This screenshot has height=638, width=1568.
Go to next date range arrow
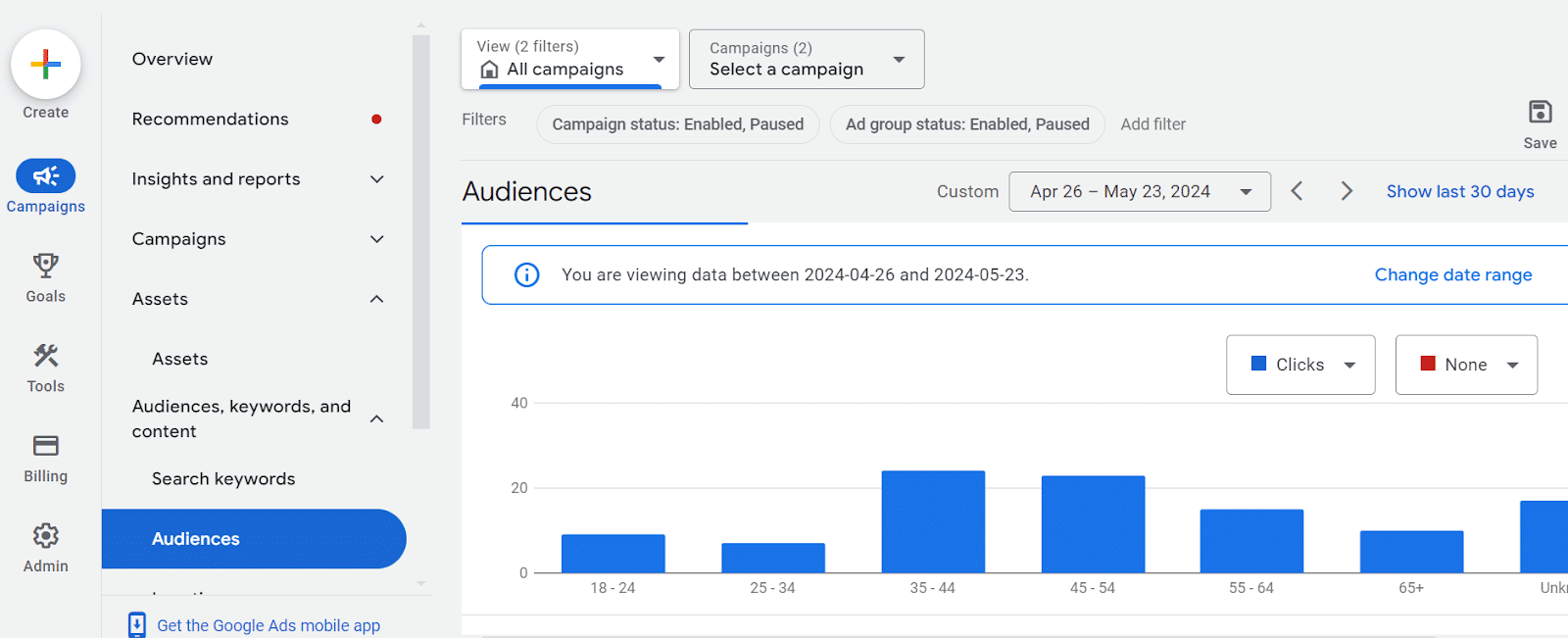pyautogui.click(x=1347, y=191)
